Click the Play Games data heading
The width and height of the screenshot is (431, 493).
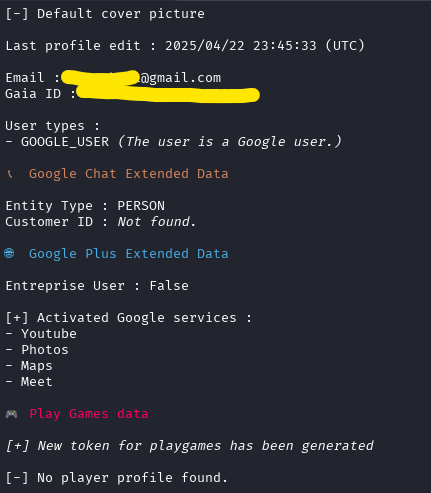89,414
